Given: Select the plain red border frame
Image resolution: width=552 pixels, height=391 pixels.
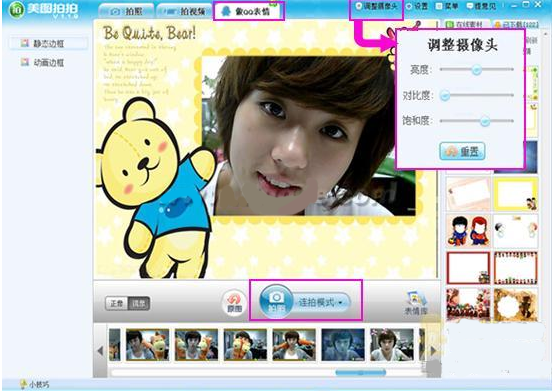Looking at the screenshot, I should point(468,268).
